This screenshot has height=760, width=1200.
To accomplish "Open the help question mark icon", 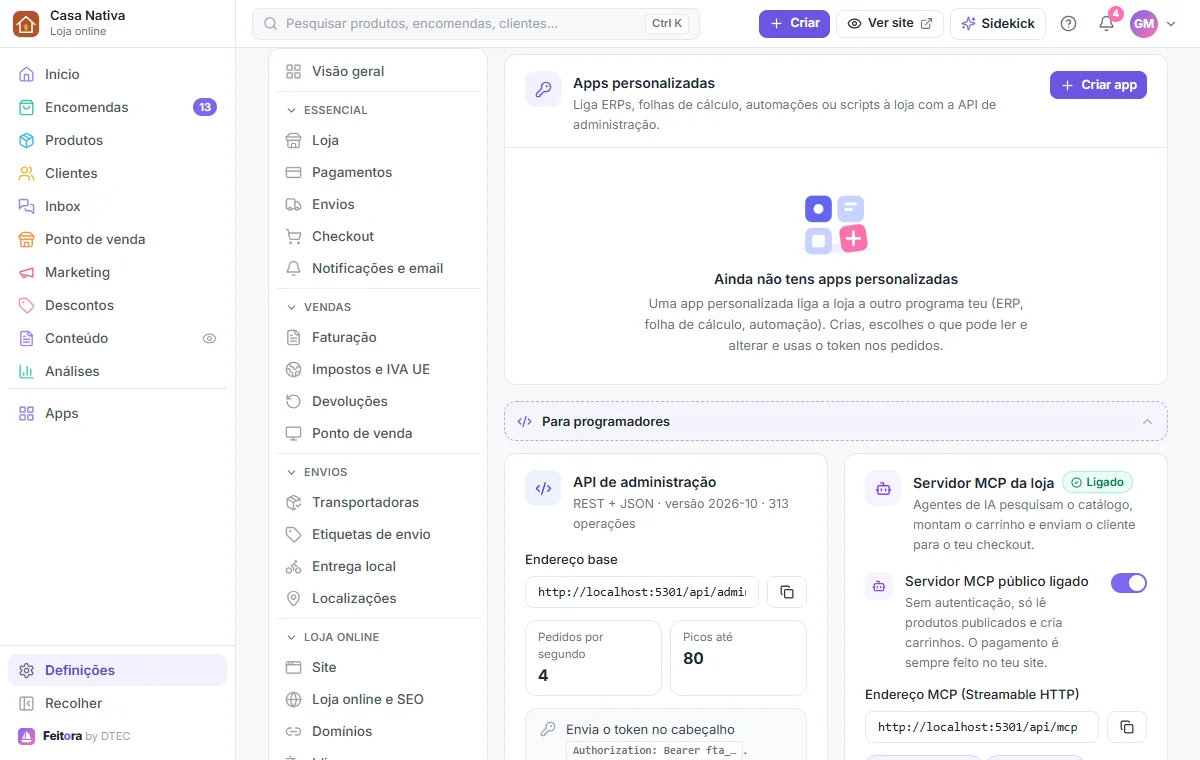I will [1068, 24].
